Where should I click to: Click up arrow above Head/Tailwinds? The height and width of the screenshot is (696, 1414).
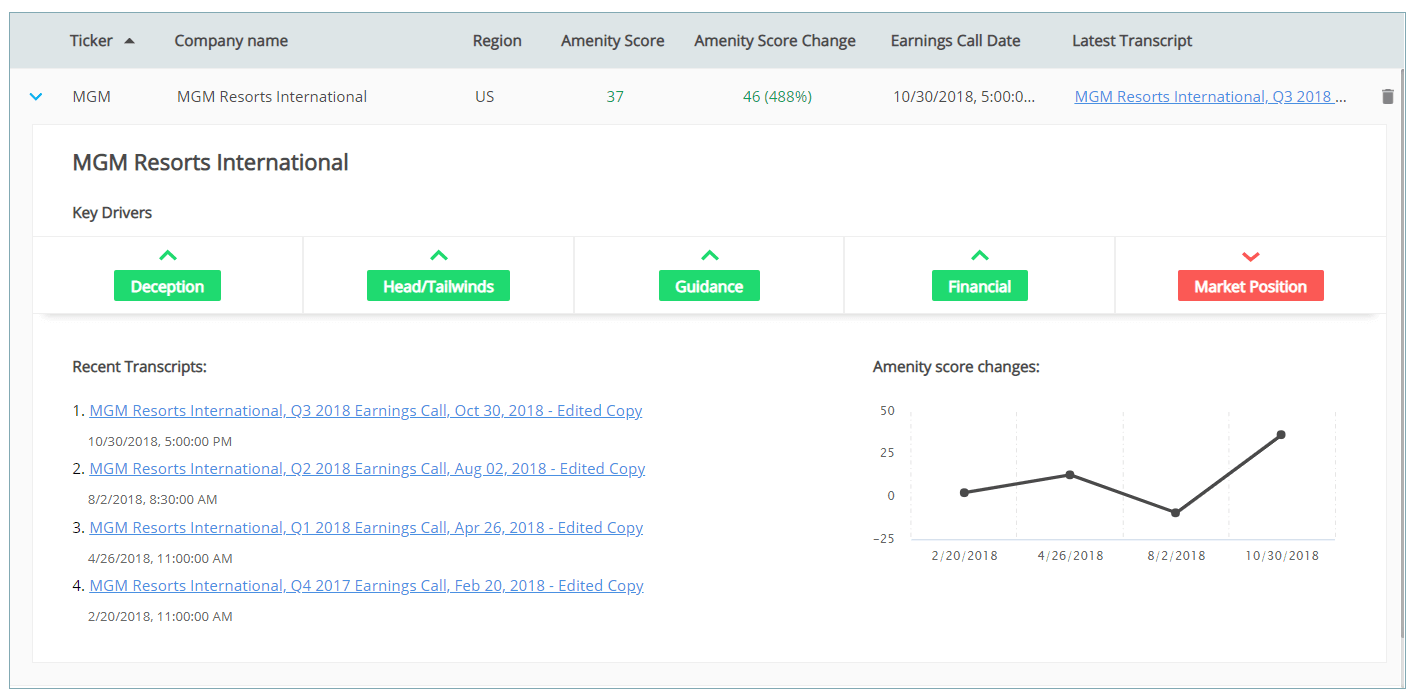click(x=439, y=256)
